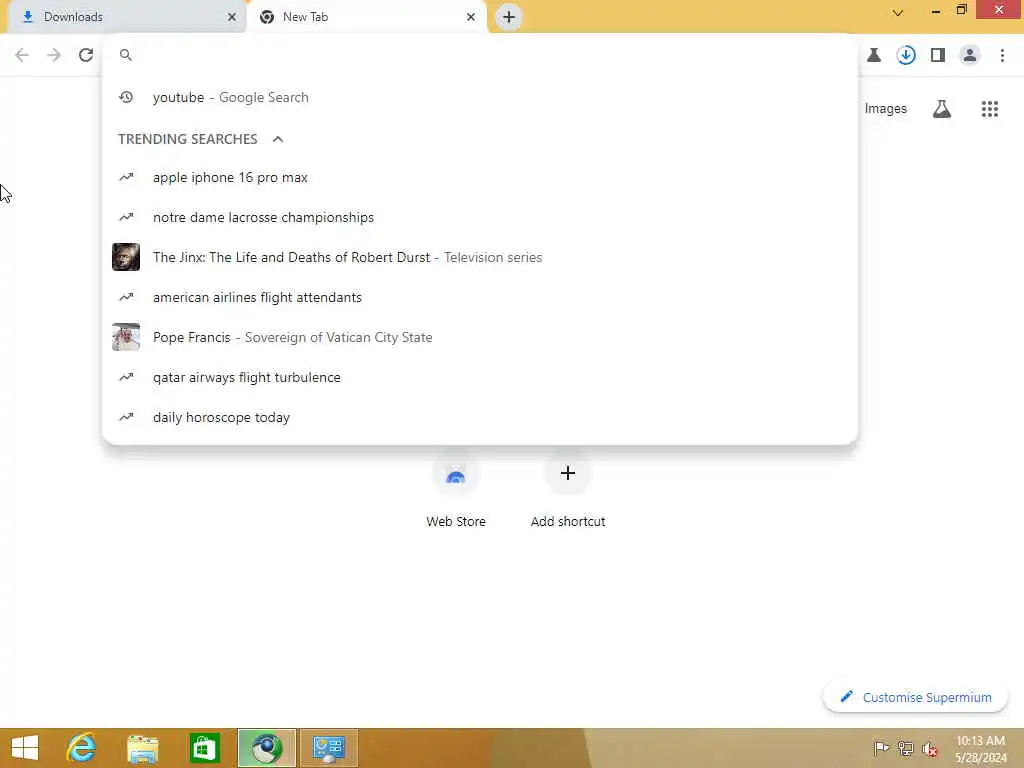Open the Windows Start button
The image size is (1024, 768).
tap(25, 748)
